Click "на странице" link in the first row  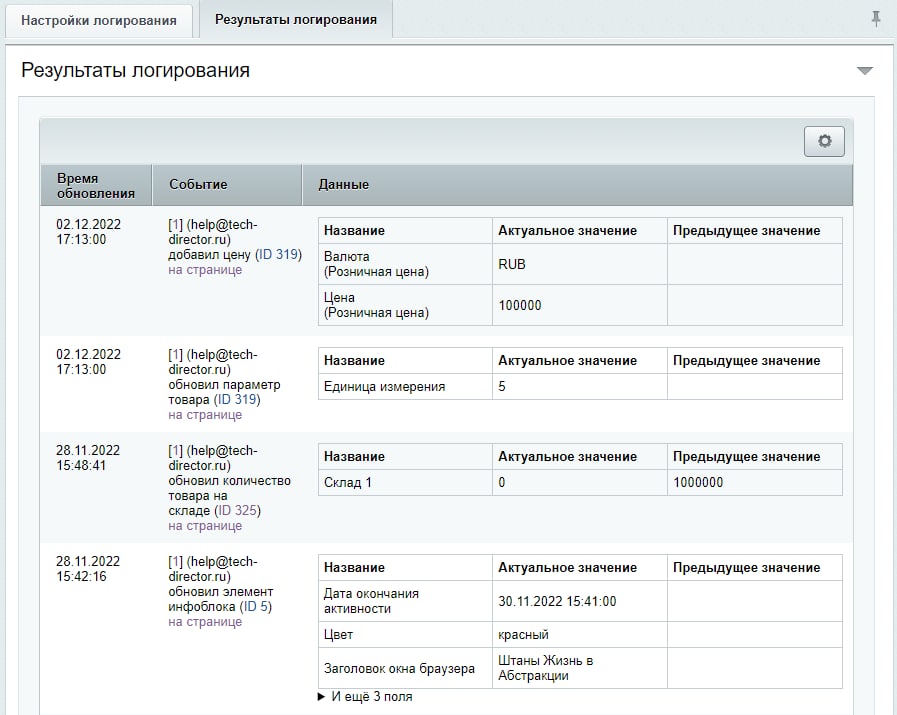pos(205,270)
